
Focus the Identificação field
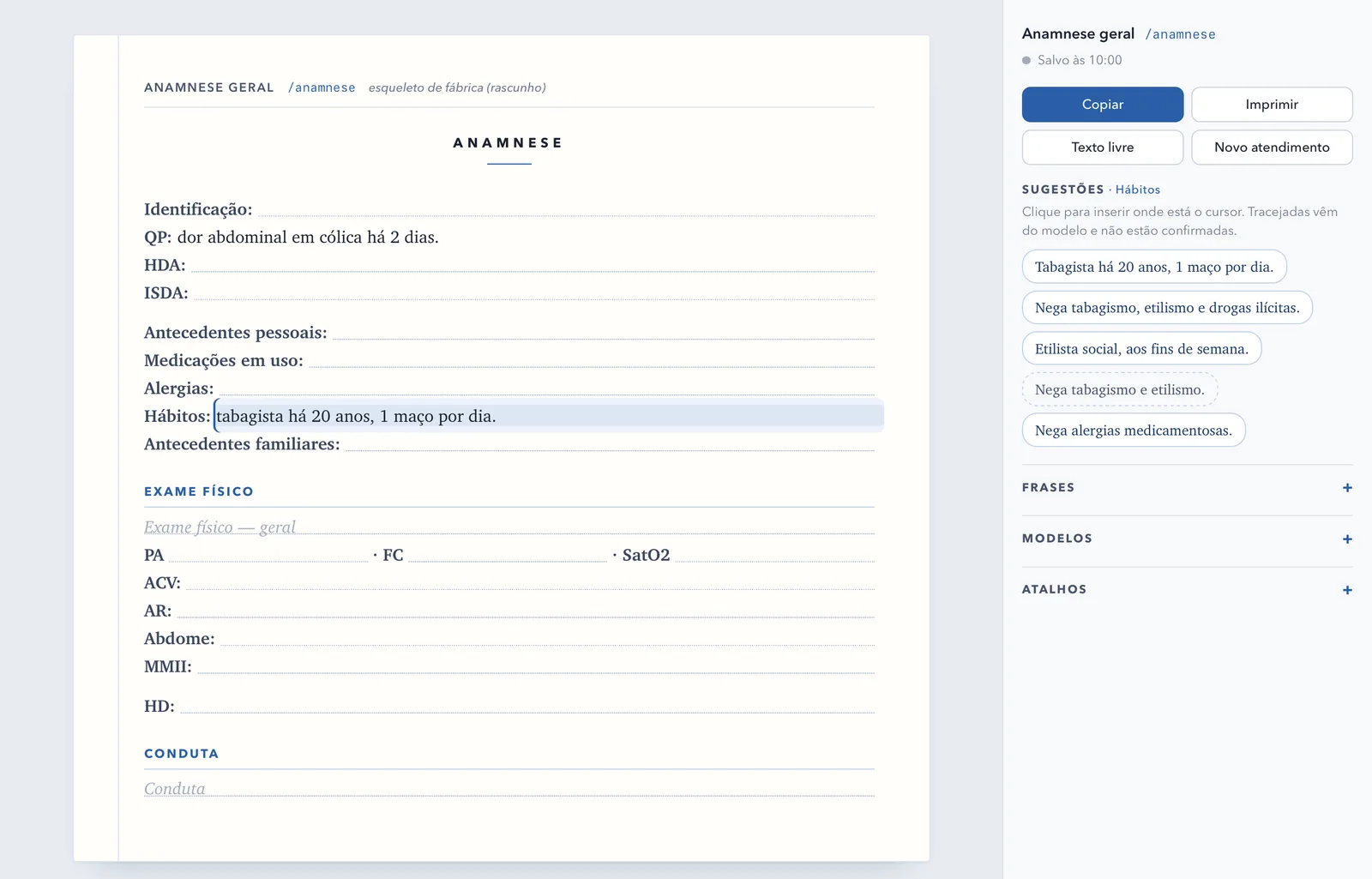pos(566,209)
